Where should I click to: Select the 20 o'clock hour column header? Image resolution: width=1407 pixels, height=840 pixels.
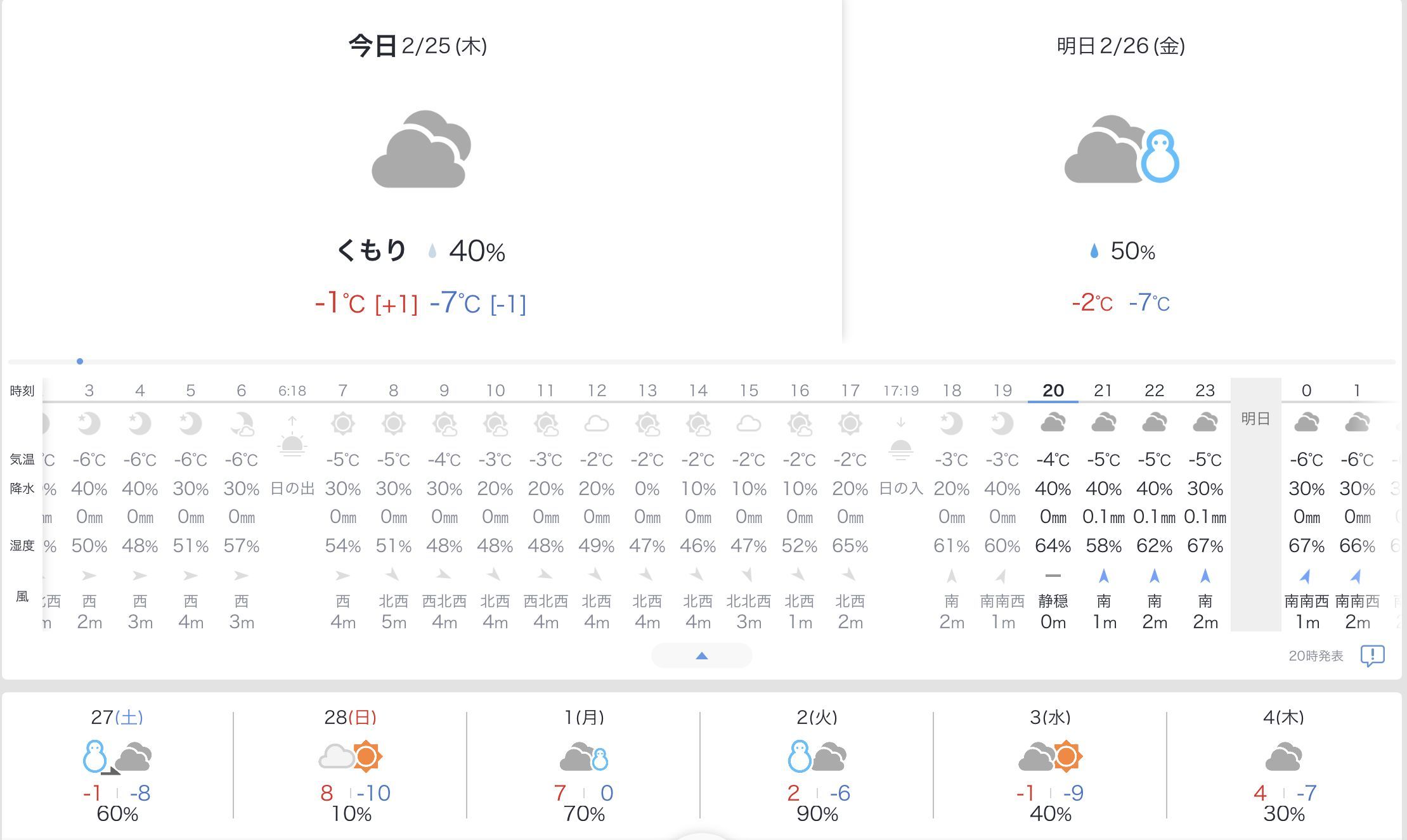1053,390
